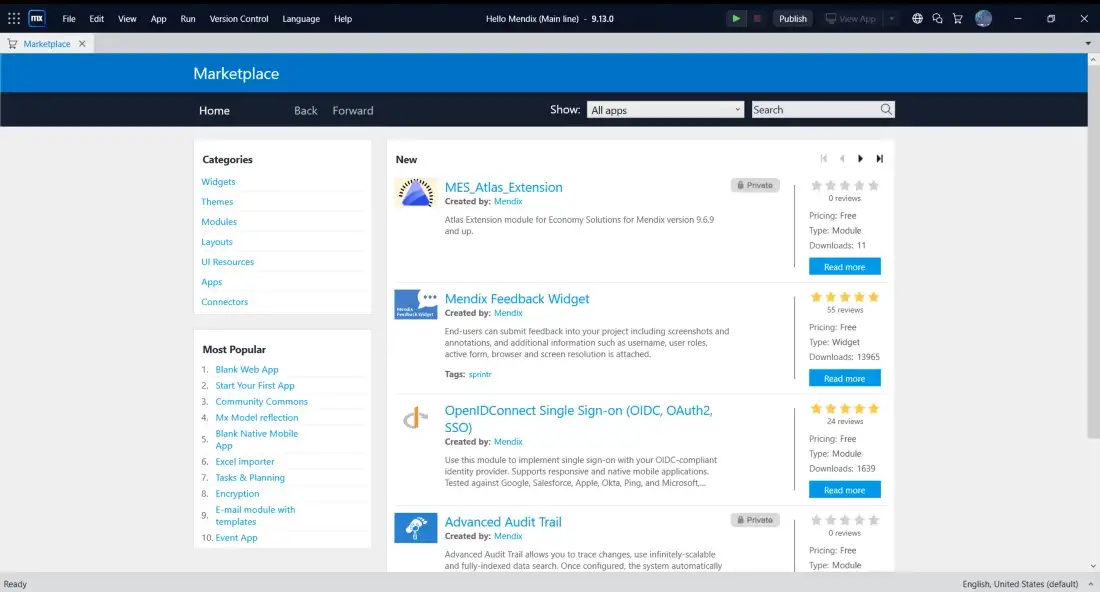Go to Marketplace Home

[214, 110]
